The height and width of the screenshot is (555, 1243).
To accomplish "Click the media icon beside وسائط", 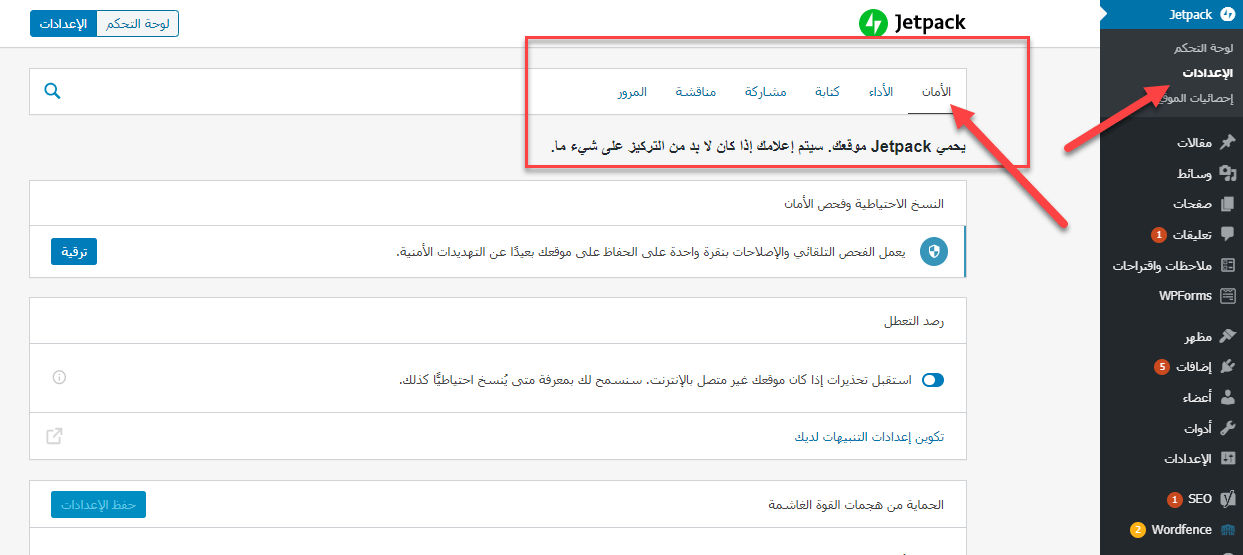I will tap(1227, 174).
